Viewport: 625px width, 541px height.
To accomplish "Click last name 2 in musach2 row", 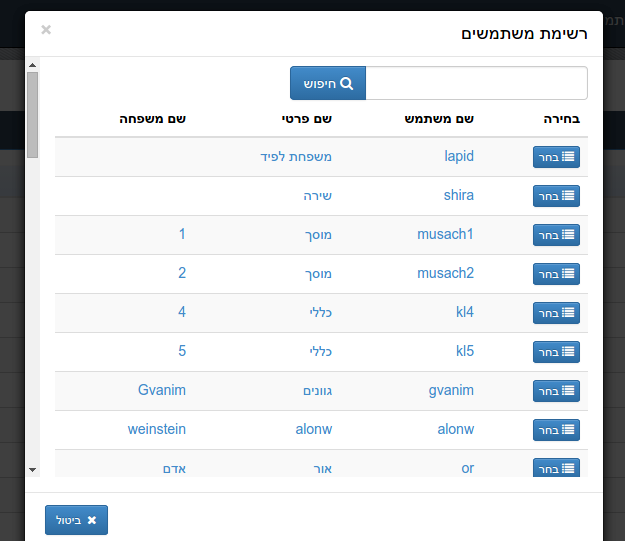I will (x=182, y=273).
